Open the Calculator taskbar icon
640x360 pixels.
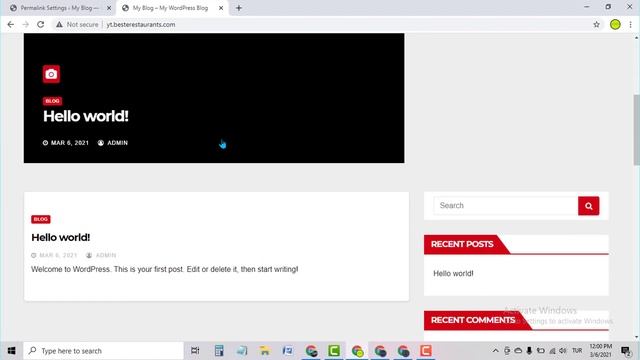click(x=219, y=351)
